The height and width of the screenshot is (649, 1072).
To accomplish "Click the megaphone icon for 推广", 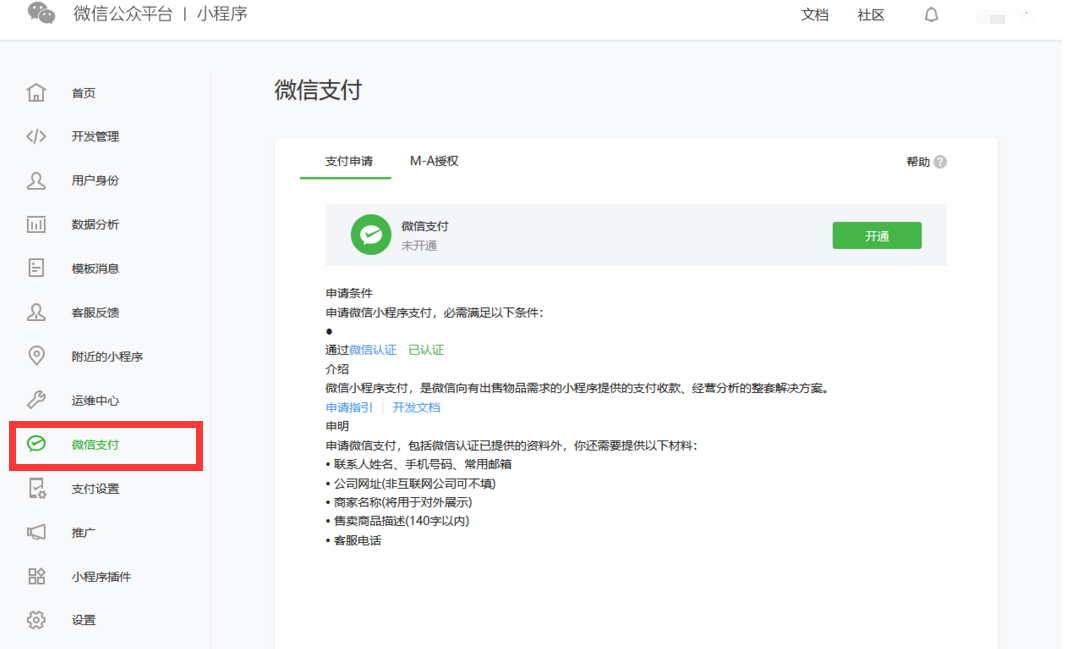I will click(x=36, y=532).
